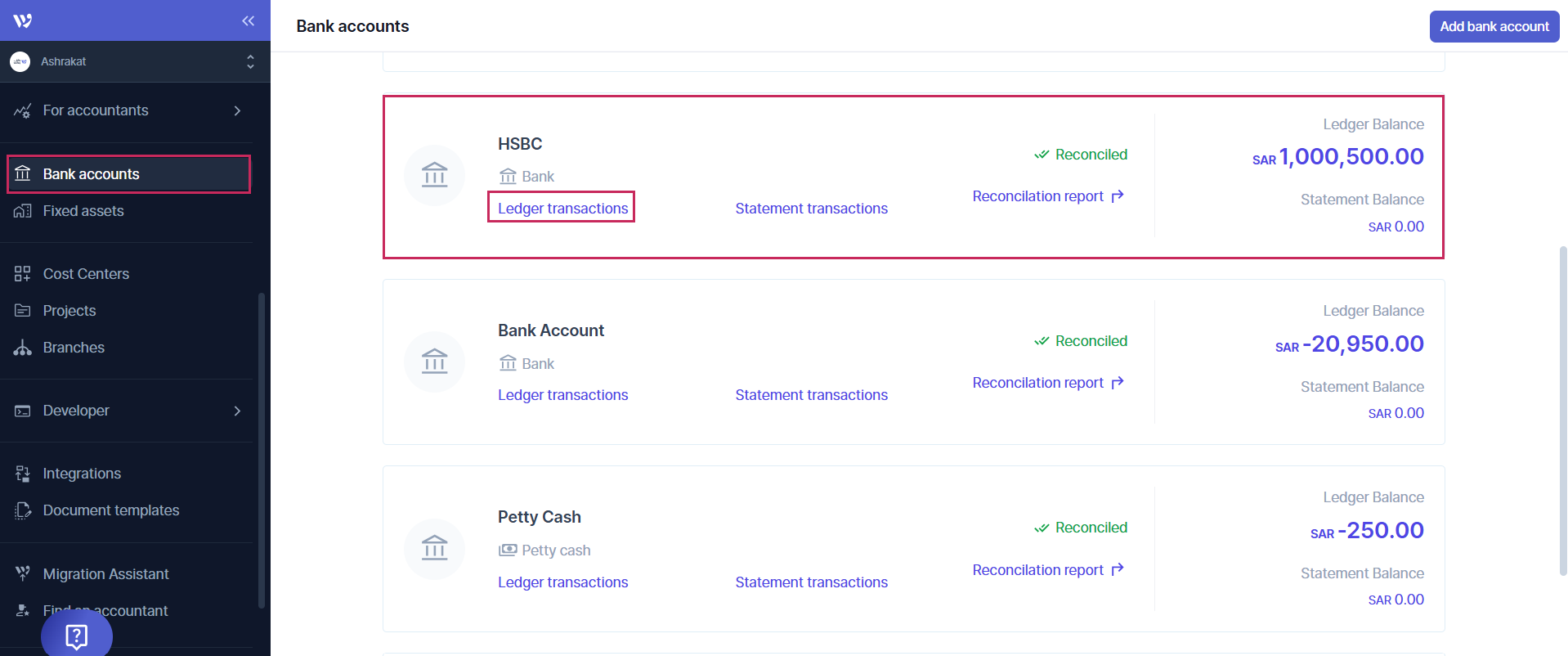Click the HSBC bank building icon
Image resolution: width=1568 pixels, height=656 pixels.
[434, 175]
